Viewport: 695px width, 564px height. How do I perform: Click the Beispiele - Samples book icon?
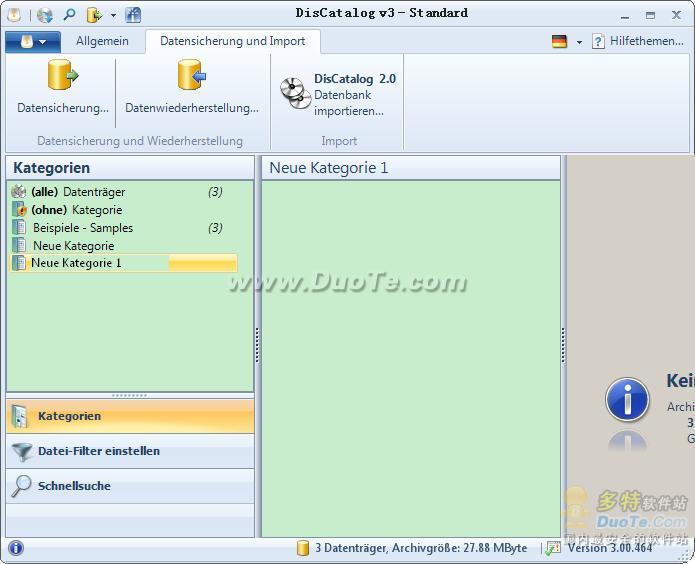19,227
